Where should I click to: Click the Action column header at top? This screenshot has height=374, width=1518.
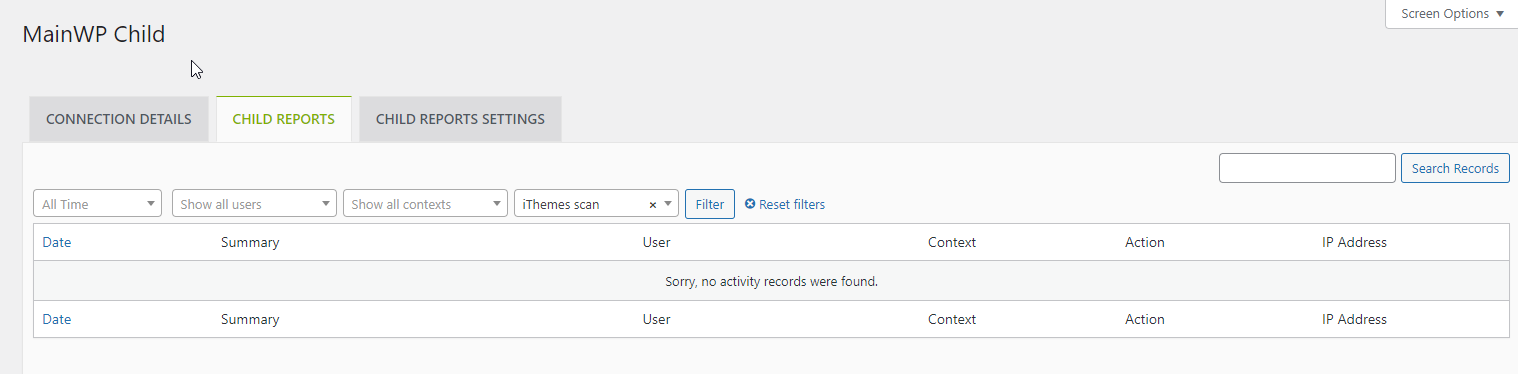(1145, 242)
